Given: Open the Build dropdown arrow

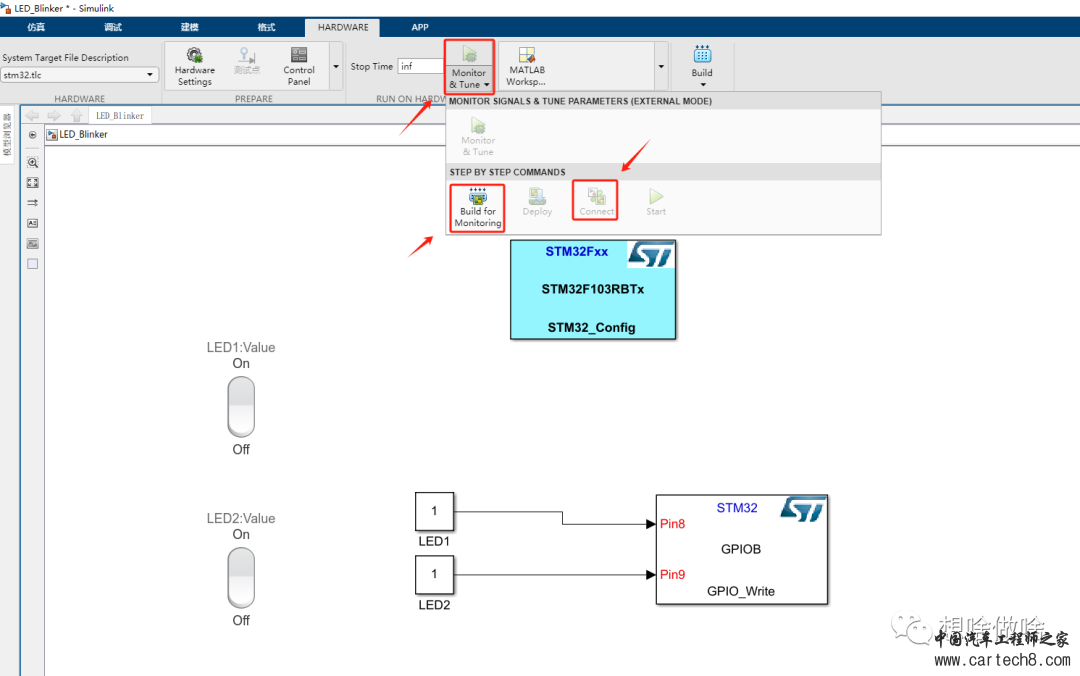Looking at the screenshot, I should [x=703, y=85].
